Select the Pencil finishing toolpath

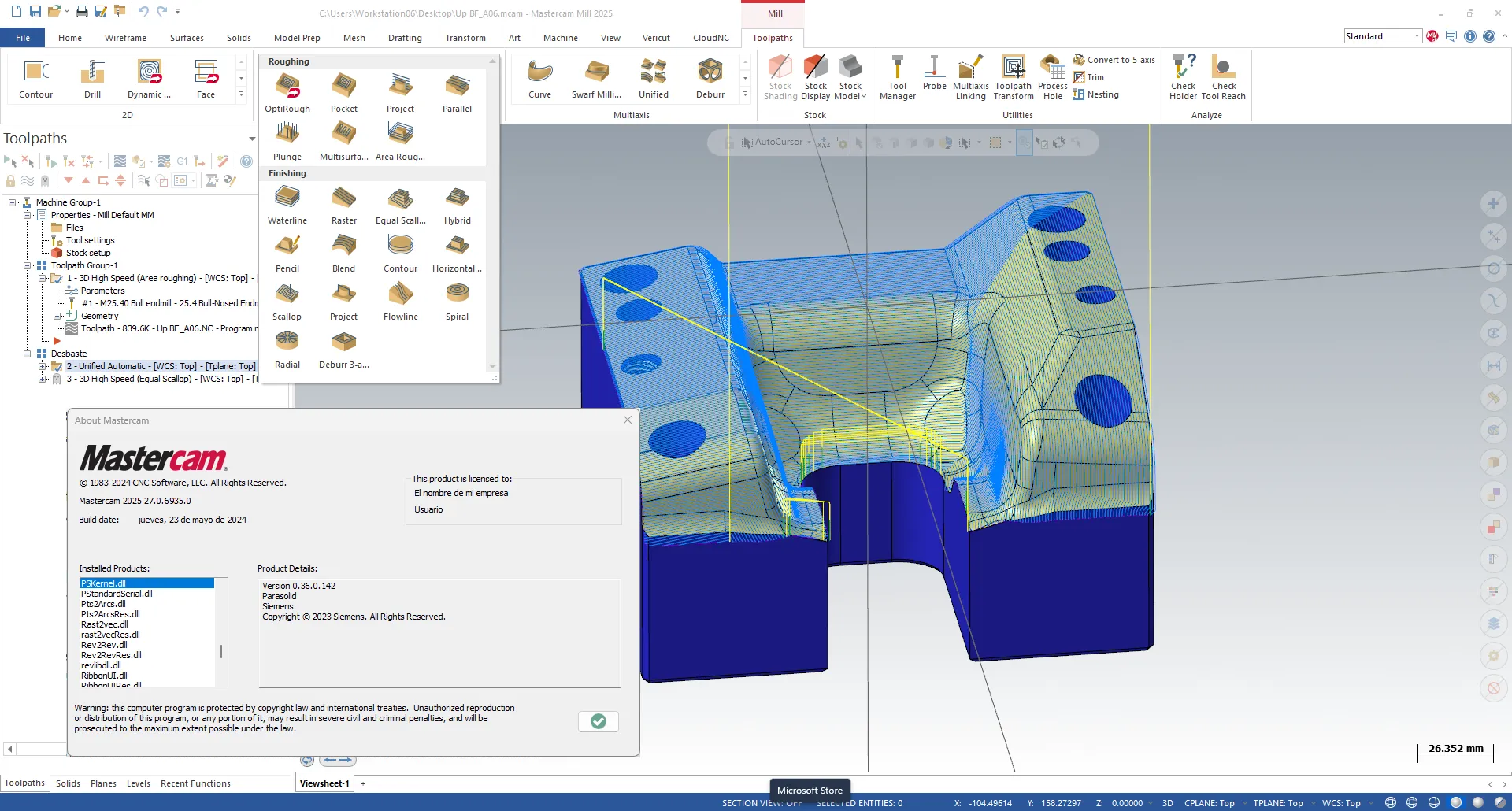pos(287,253)
